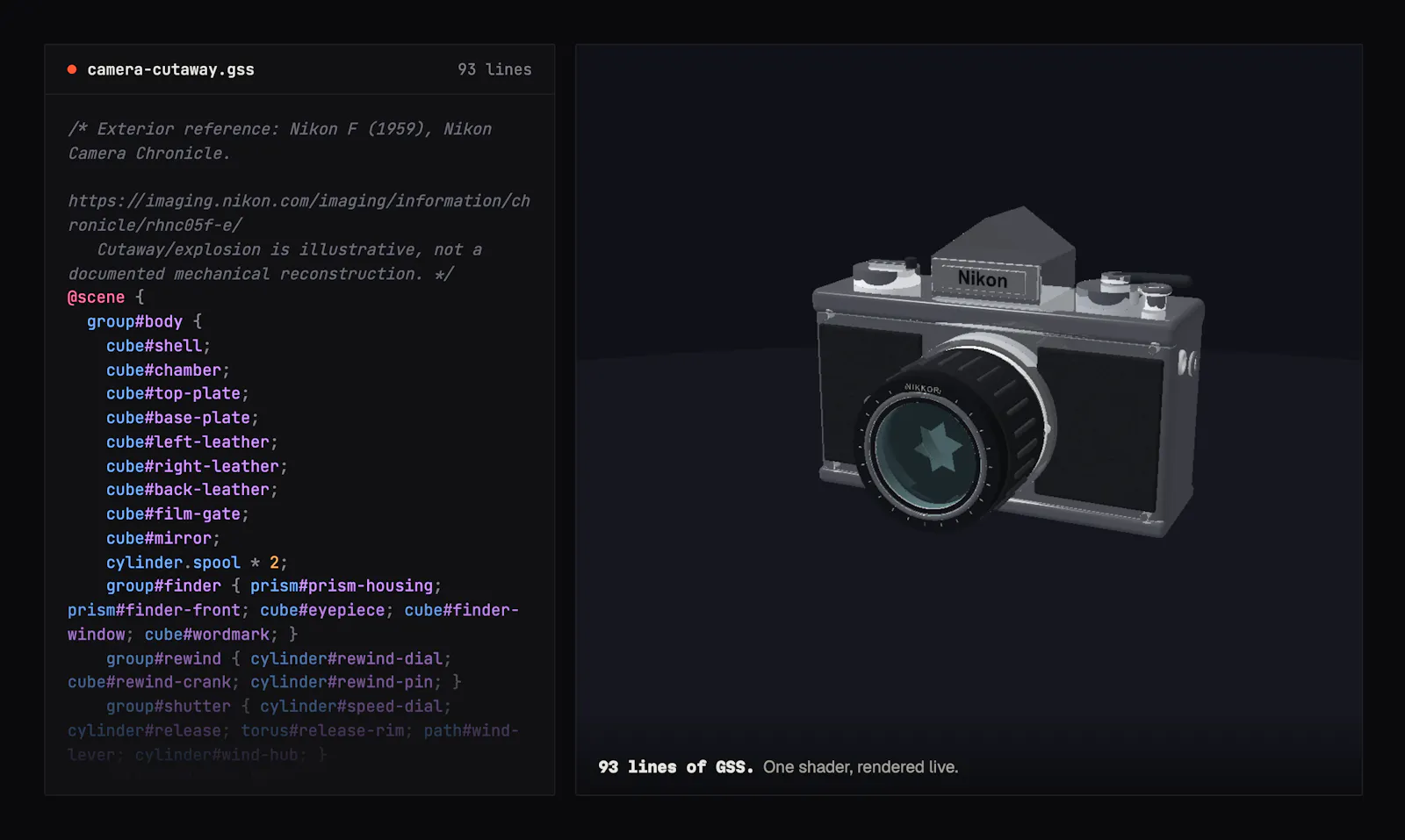Viewport: 1405px width, 840px height.
Task: Click 'cylinder#rewind-dial;' in the code
Action: pos(350,658)
